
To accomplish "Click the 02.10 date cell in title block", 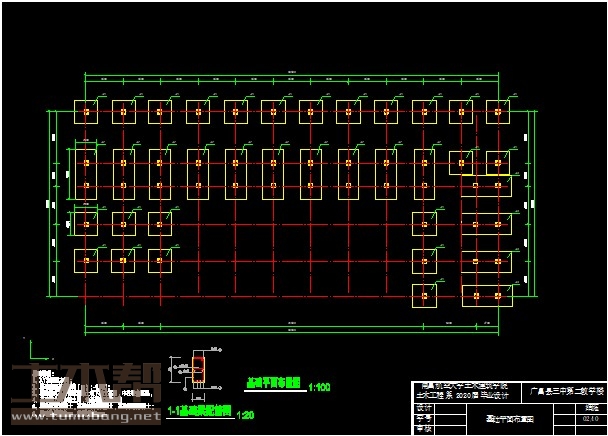I will [x=590, y=419].
